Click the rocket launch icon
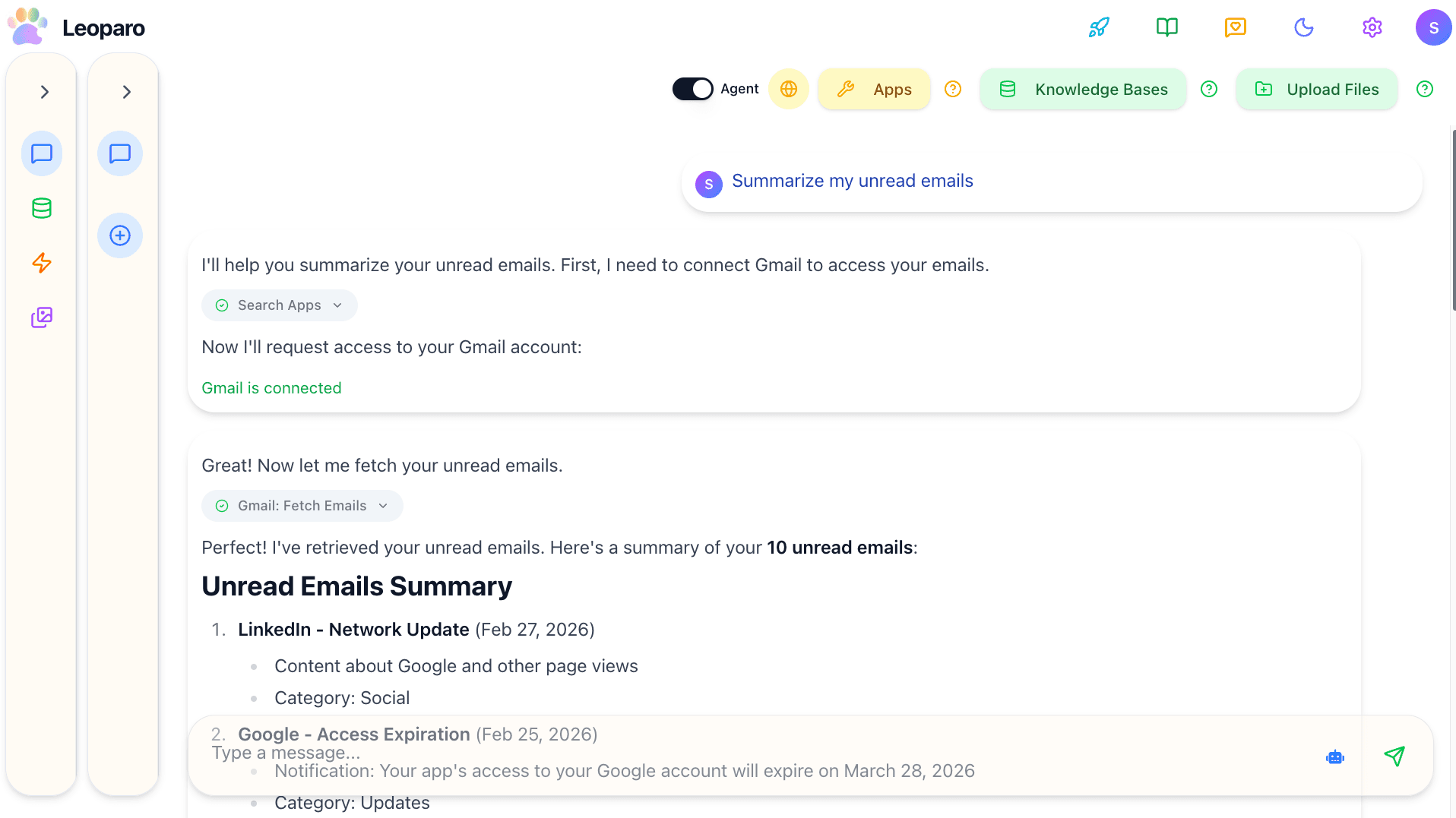 [1099, 27]
